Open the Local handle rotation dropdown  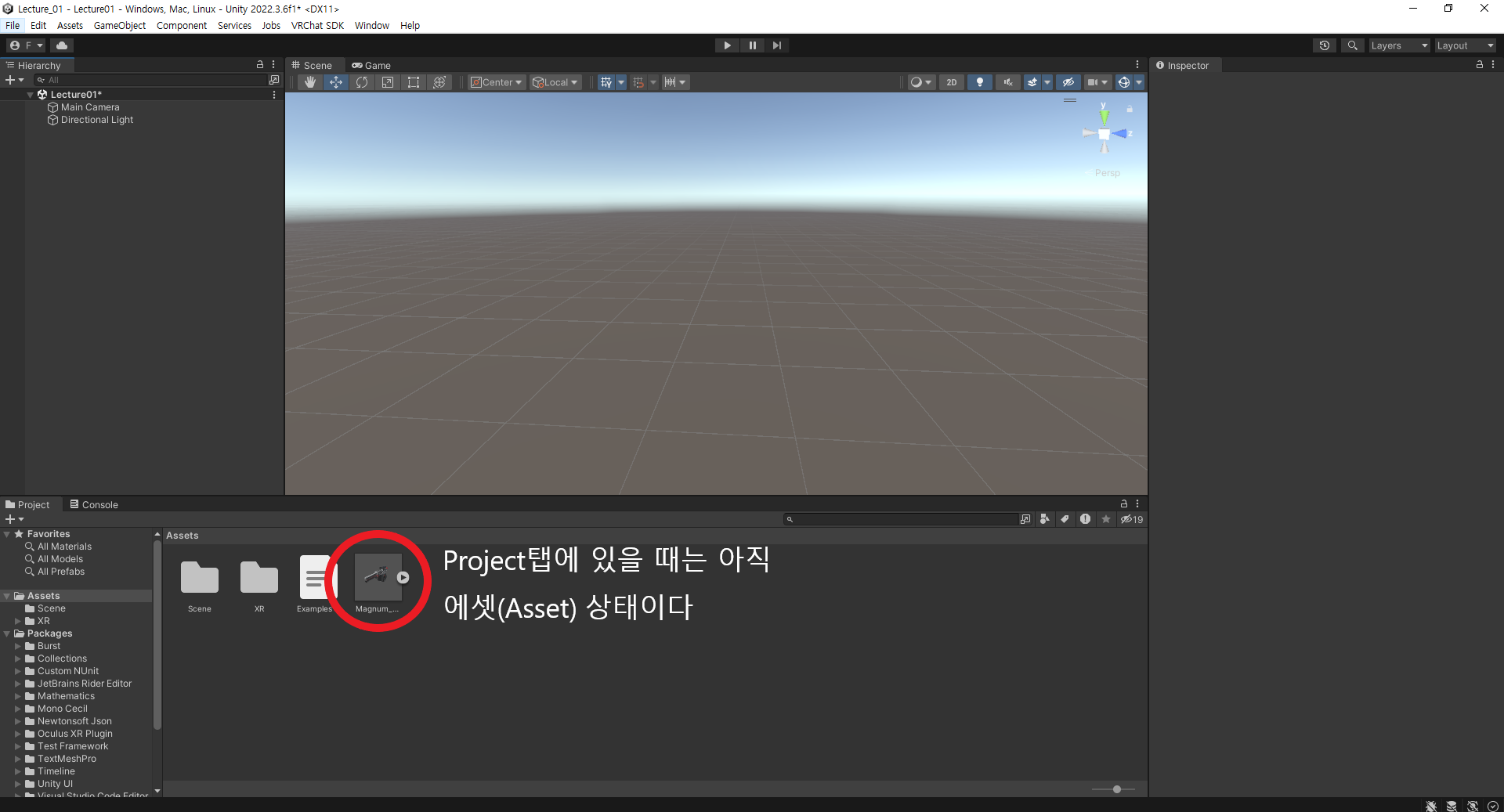[555, 82]
